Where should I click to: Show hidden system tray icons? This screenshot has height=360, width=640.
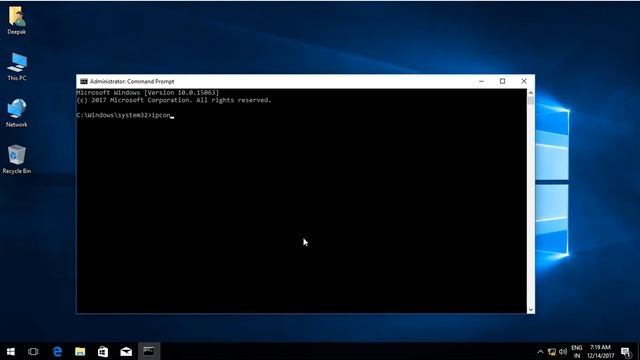540,351
